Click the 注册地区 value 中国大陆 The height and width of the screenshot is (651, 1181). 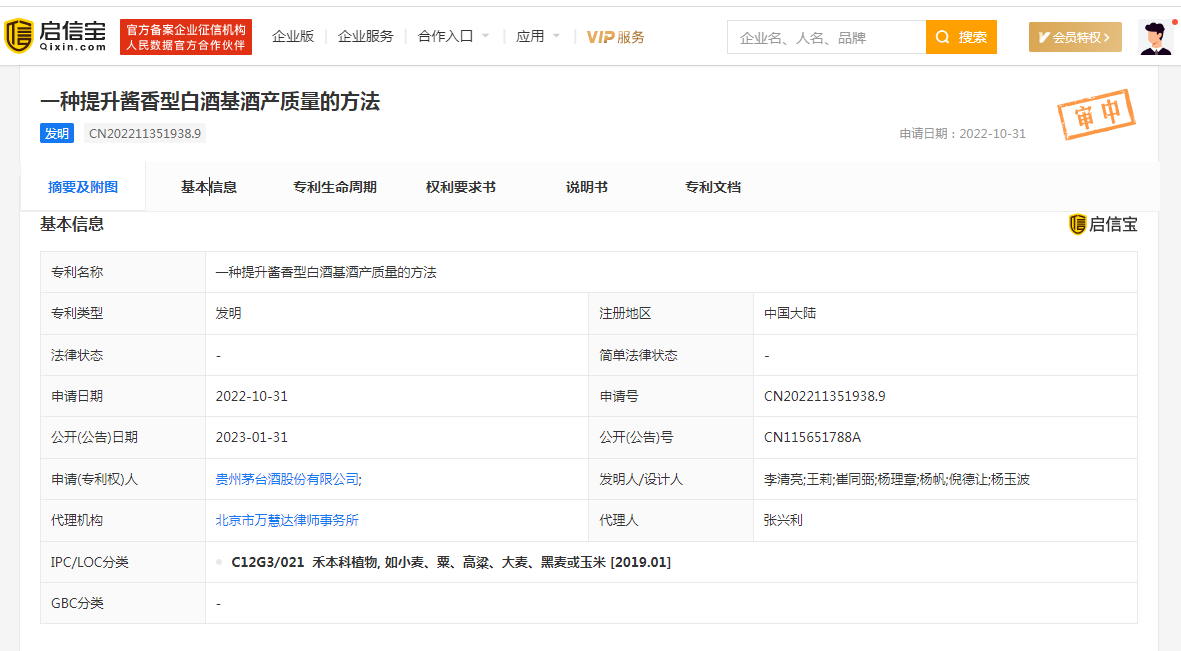[x=790, y=313]
